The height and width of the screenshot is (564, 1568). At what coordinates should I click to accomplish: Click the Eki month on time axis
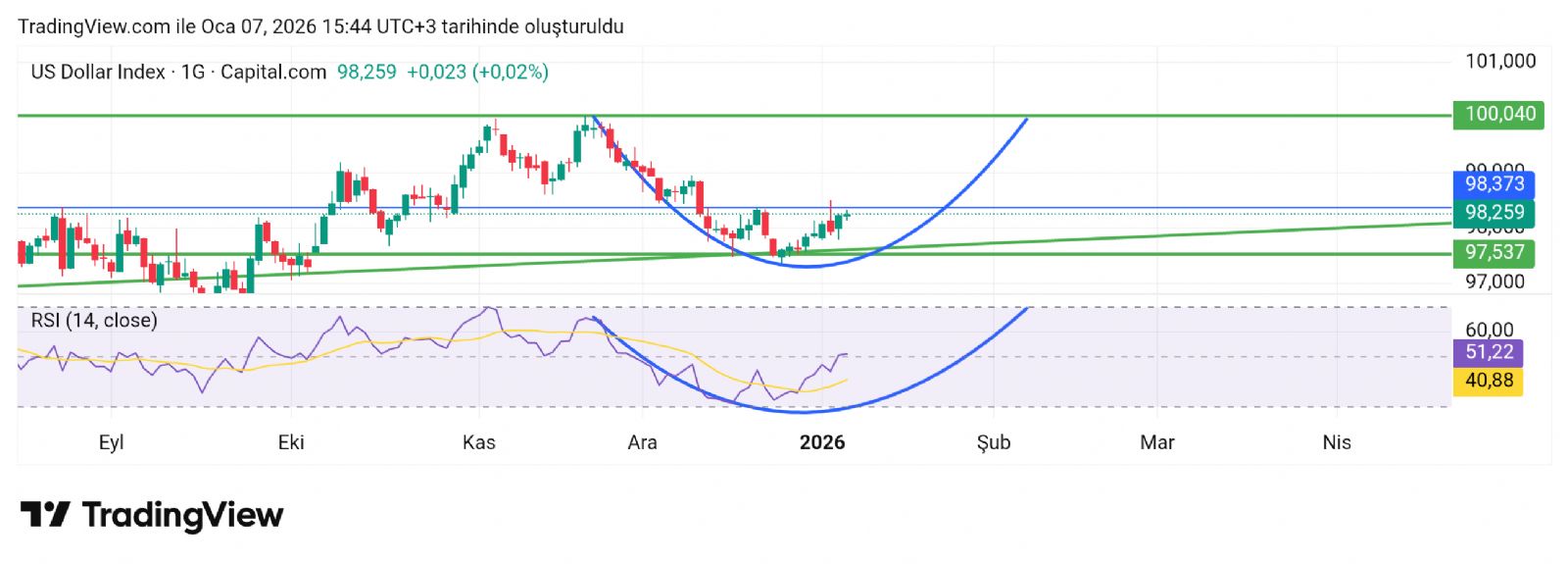coord(291,442)
